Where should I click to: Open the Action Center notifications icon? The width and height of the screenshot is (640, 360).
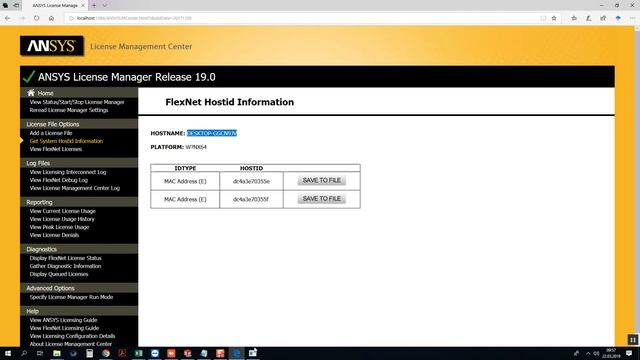(629, 353)
